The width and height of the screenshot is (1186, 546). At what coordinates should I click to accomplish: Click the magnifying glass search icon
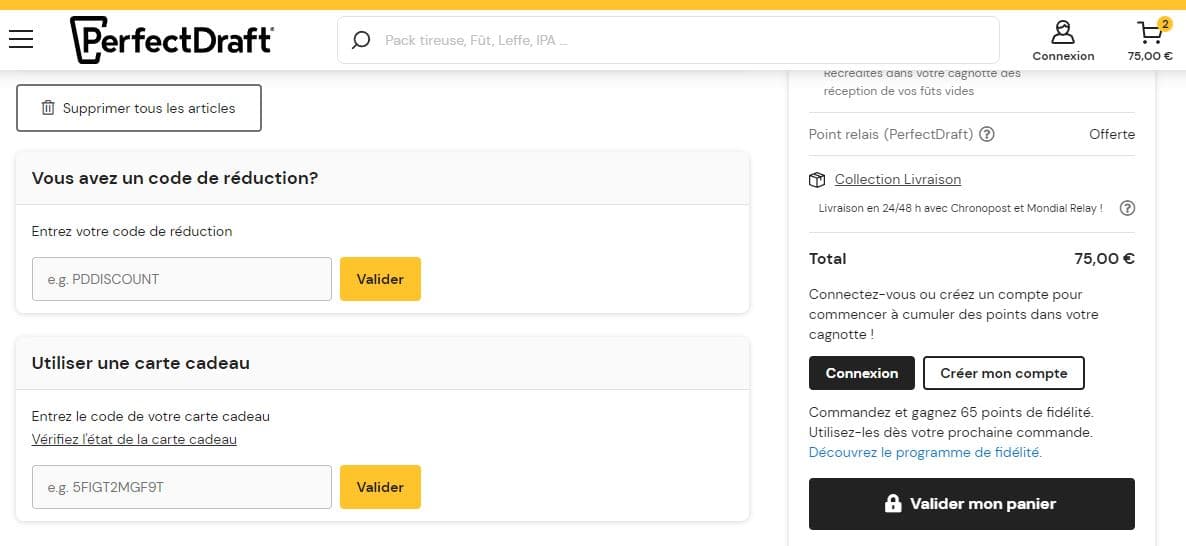pos(361,41)
